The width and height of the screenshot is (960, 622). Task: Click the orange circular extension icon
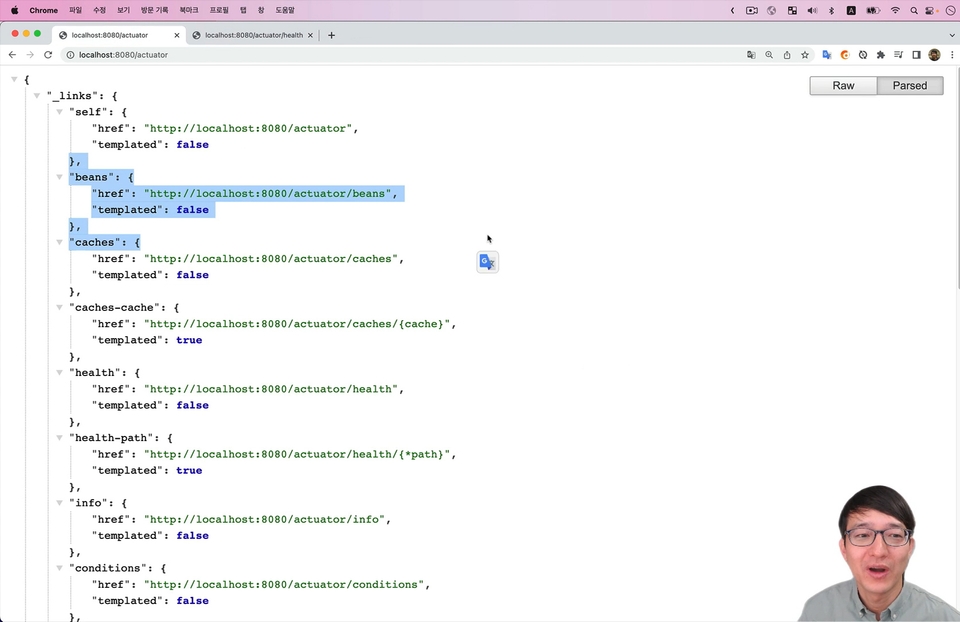[x=845, y=54]
